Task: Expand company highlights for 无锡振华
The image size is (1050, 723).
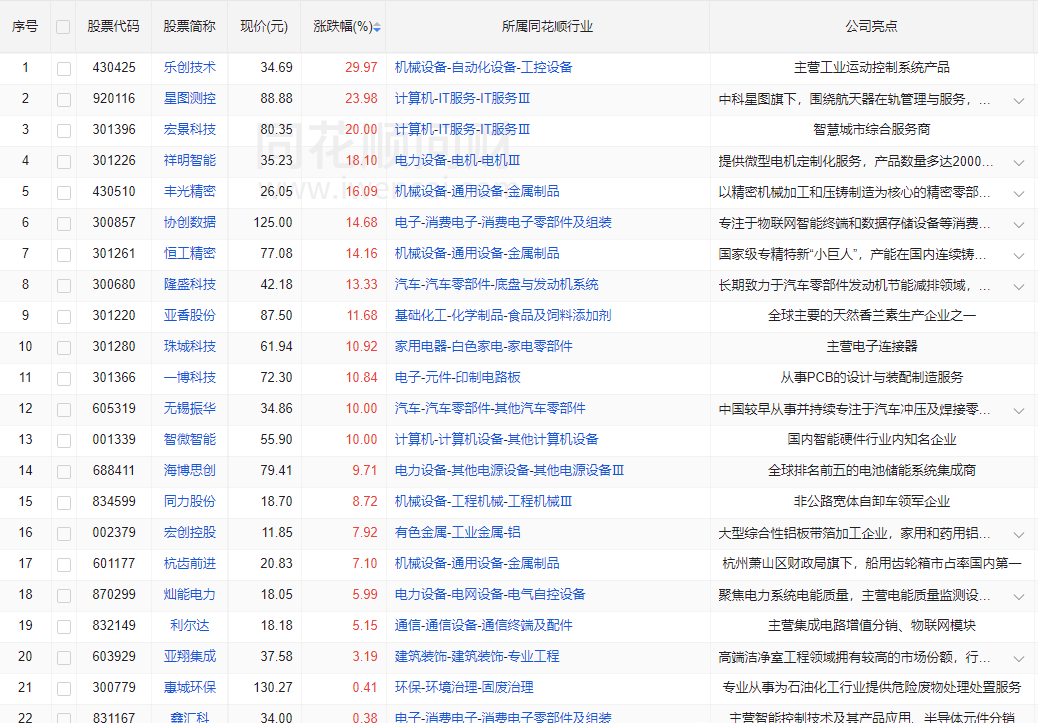Action: 1019,410
